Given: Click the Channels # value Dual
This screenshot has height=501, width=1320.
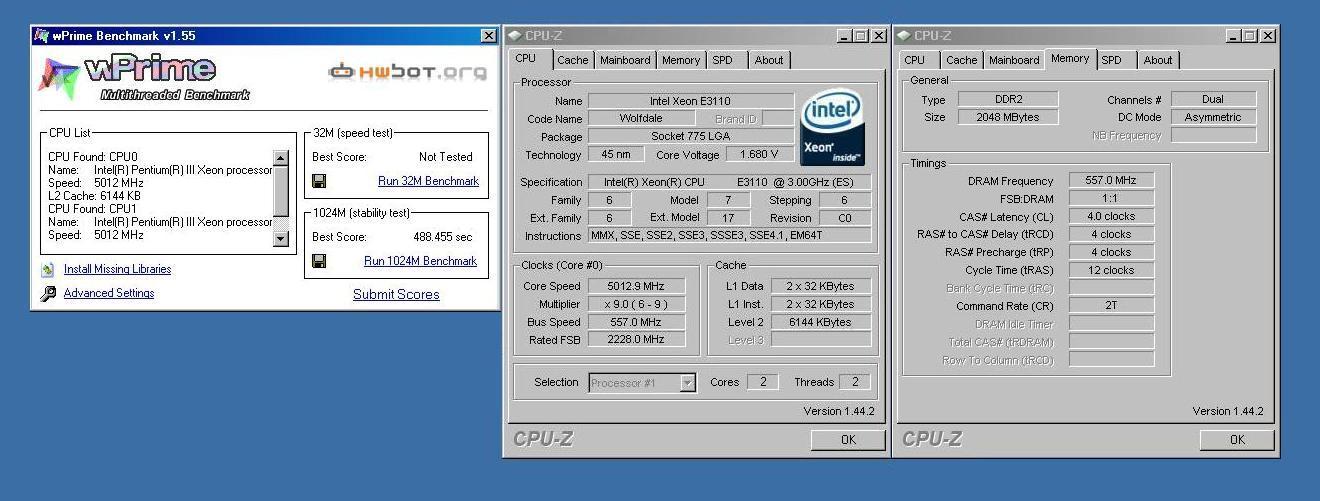Looking at the screenshot, I should pyautogui.click(x=1214, y=99).
